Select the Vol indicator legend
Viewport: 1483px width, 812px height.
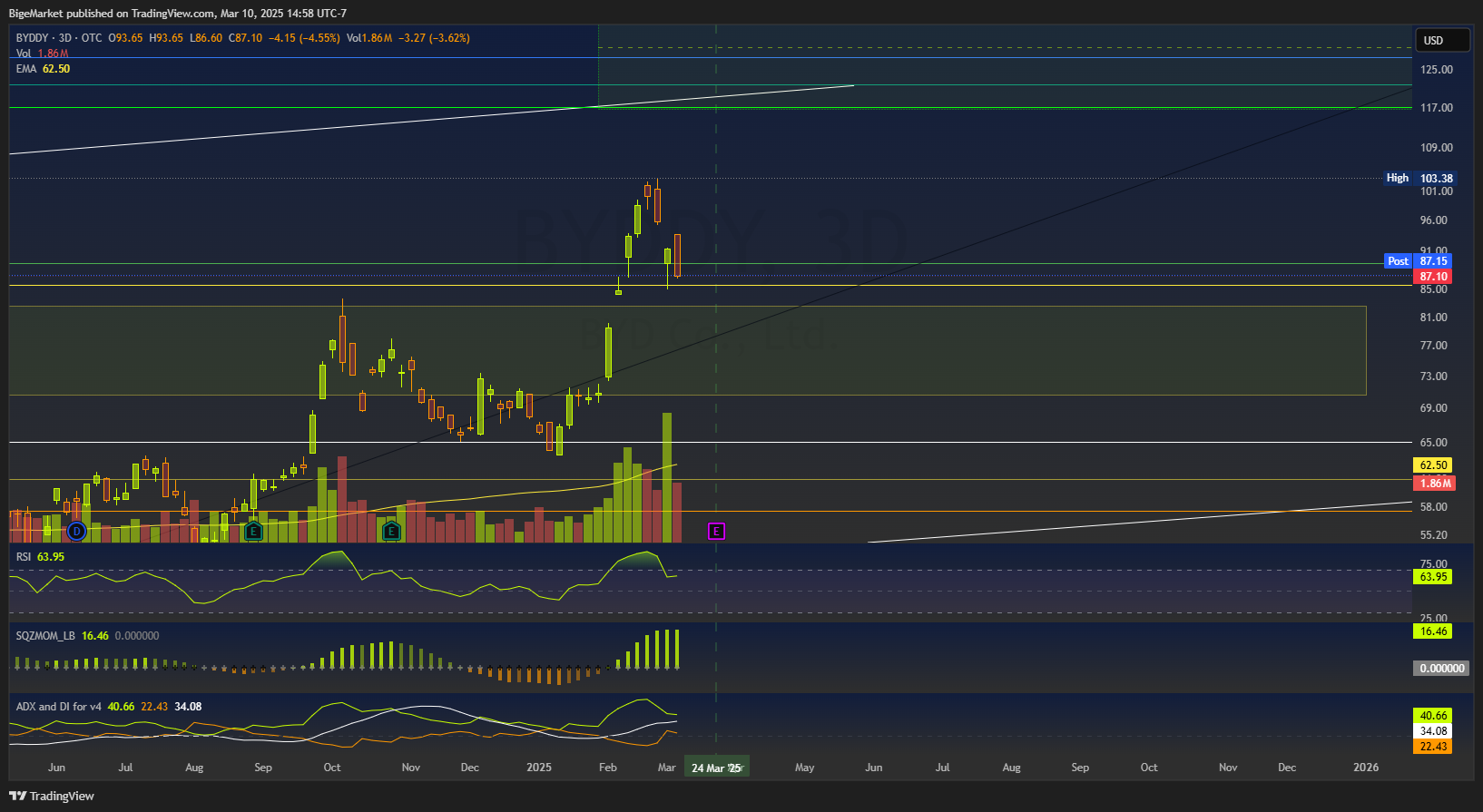[42, 54]
